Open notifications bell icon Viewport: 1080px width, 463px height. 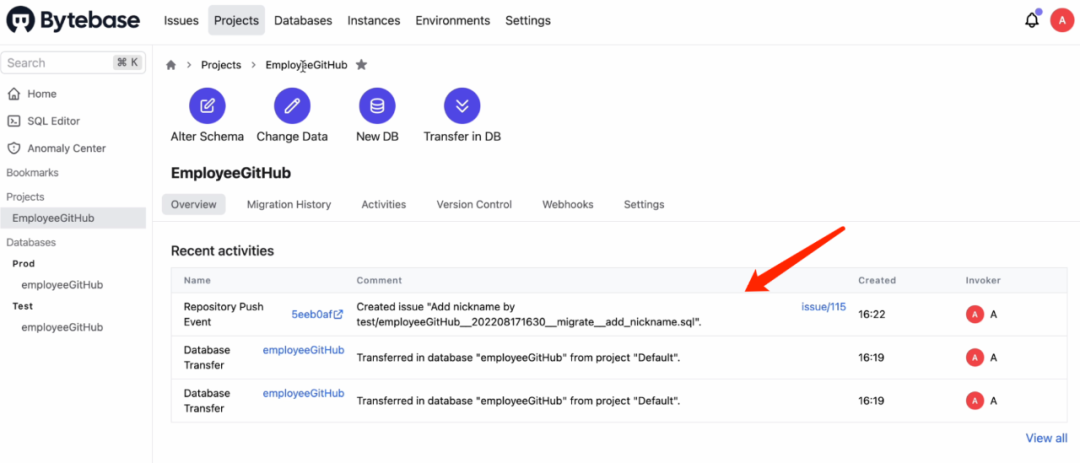coord(1031,20)
